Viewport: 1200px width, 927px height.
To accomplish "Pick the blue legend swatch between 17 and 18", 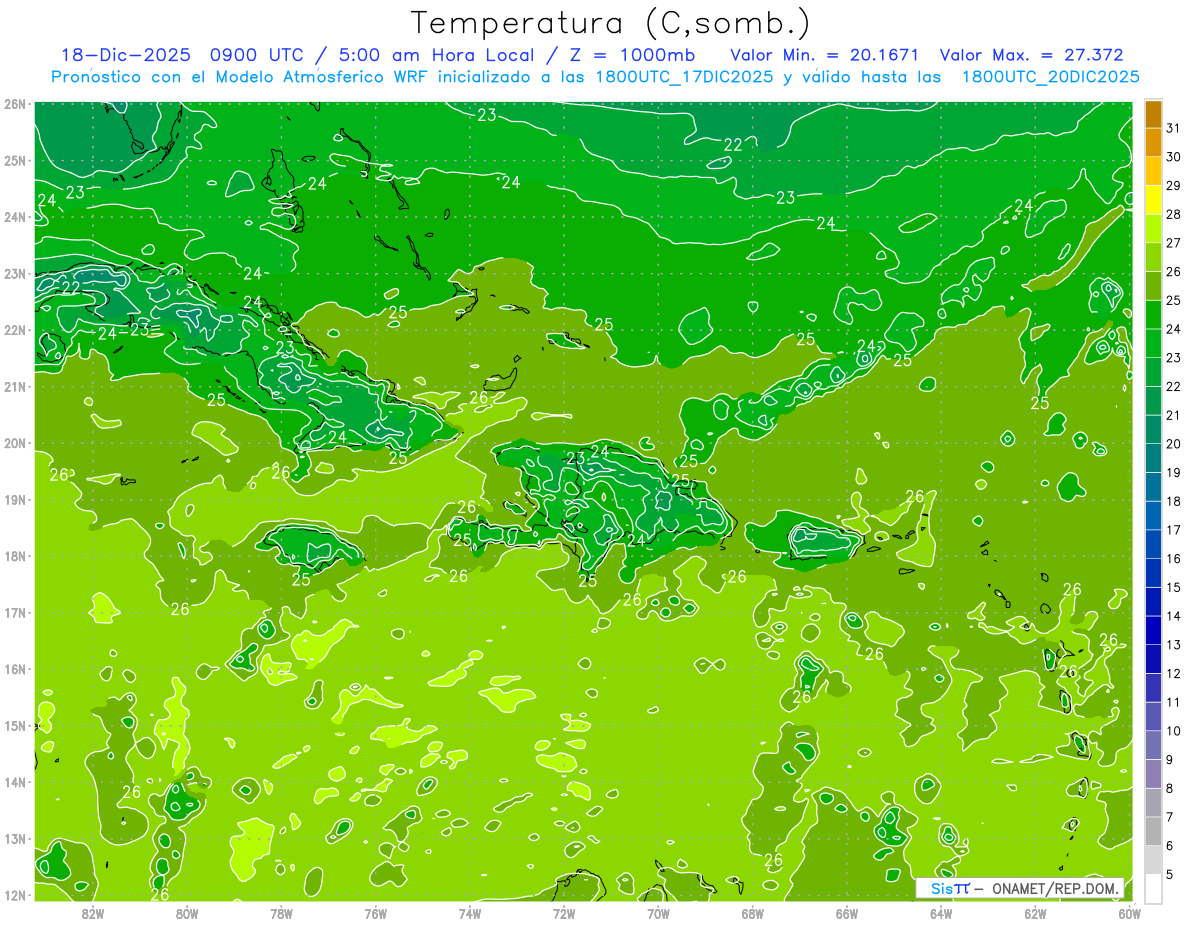I will coord(1153,516).
